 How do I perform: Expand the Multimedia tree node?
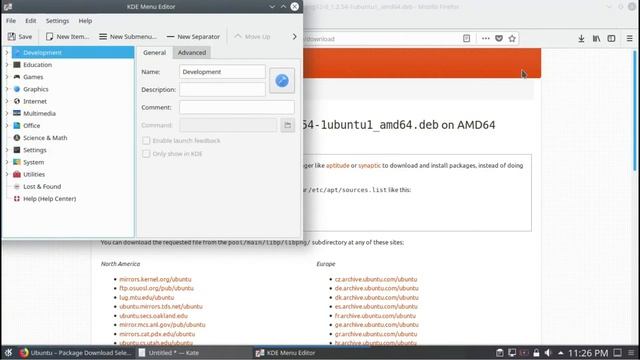(x=7, y=113)
